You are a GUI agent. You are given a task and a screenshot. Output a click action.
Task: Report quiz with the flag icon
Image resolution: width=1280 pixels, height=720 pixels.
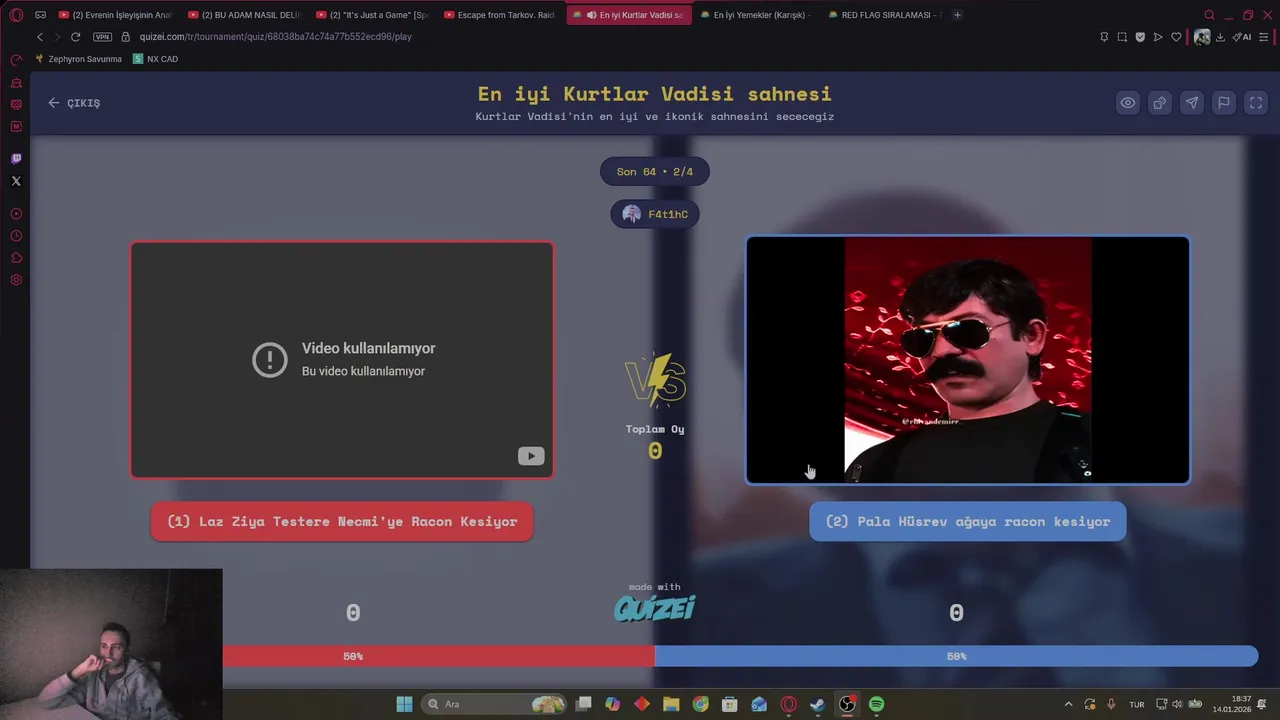coord(1224,103)
